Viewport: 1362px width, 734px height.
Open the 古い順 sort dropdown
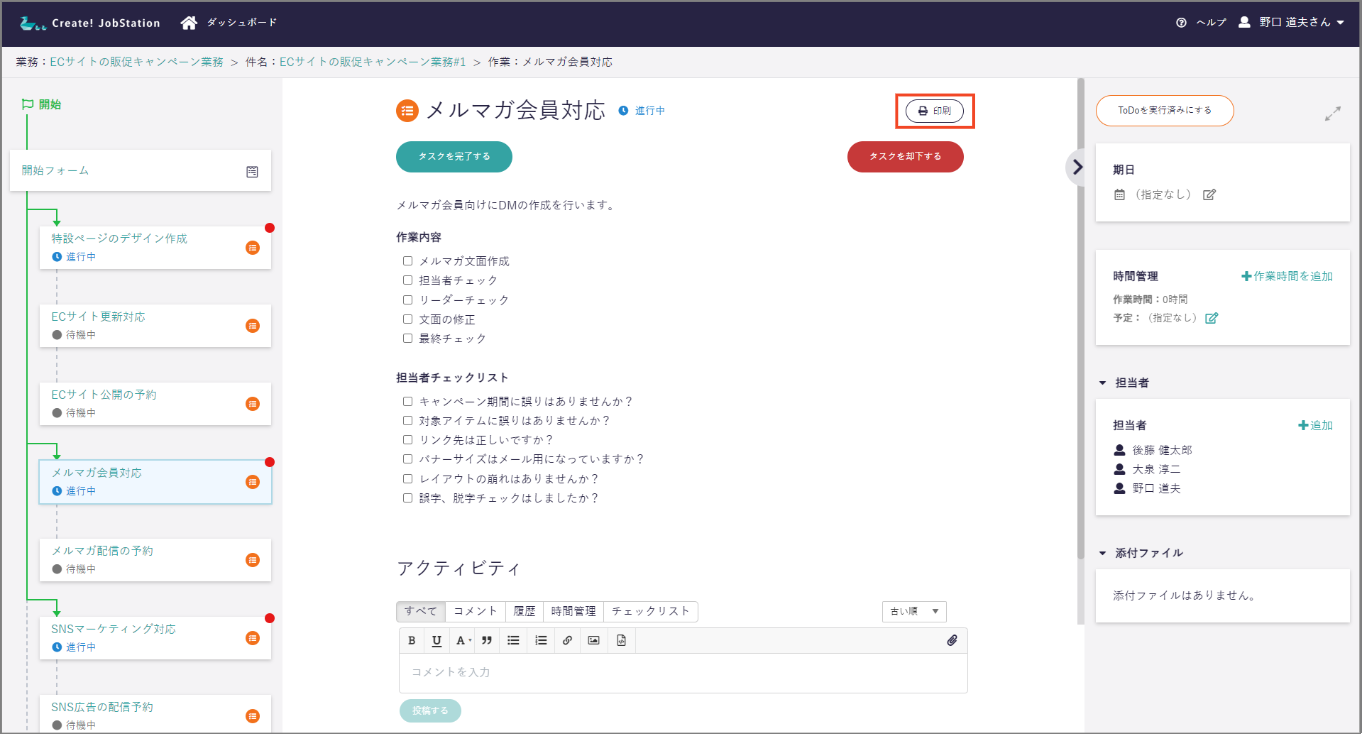[x=914, y=611]
